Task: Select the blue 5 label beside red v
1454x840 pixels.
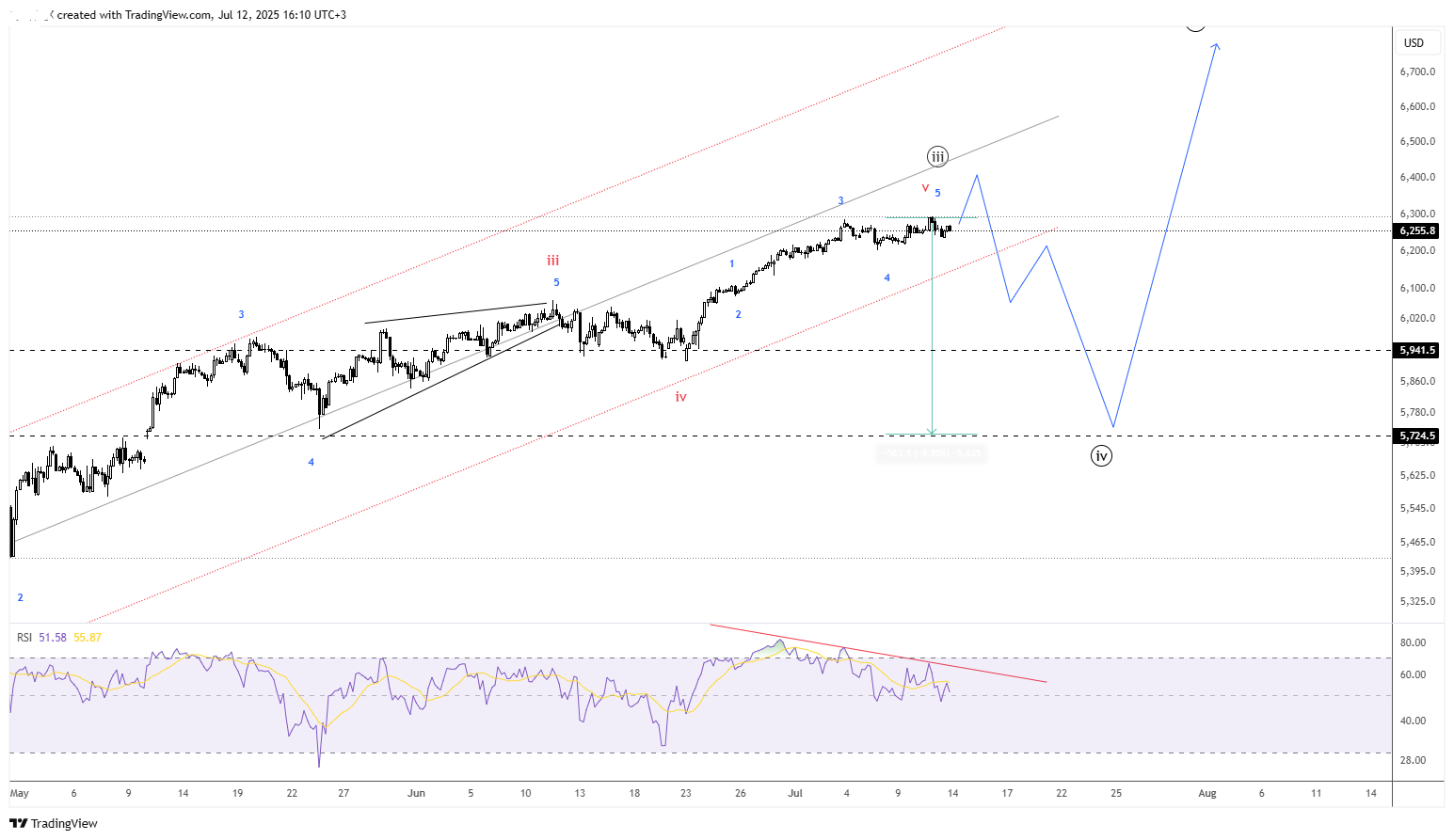Action: 937,193
